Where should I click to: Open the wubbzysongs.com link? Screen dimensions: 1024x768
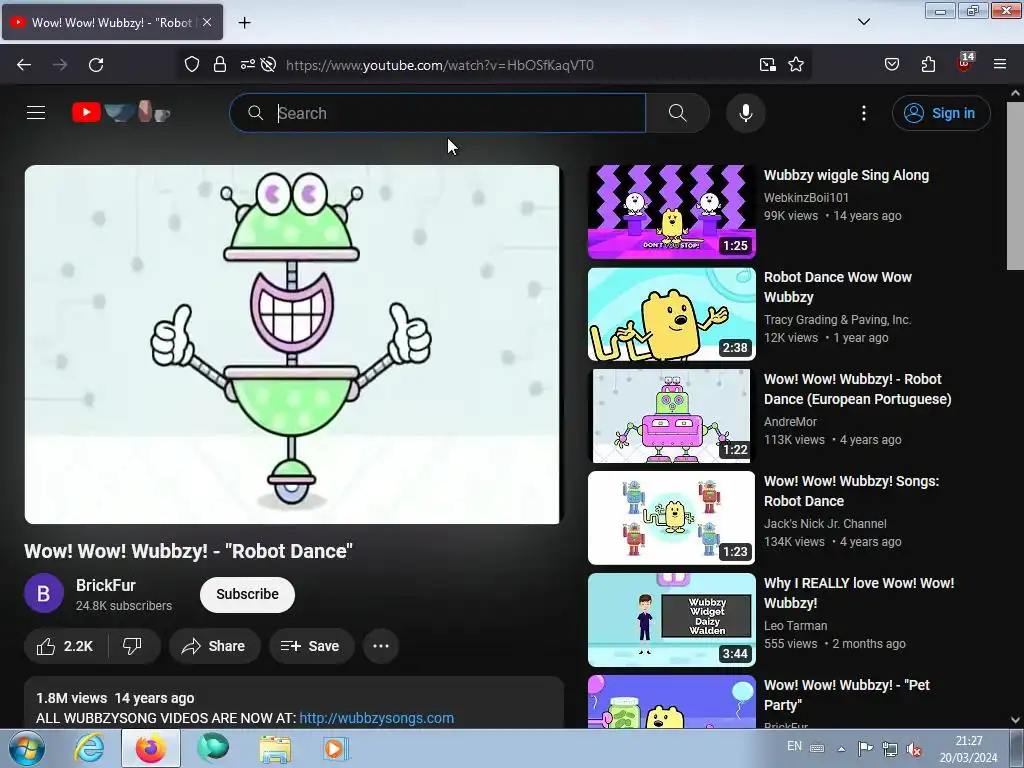pyautogui.click(x=376, y=718)
